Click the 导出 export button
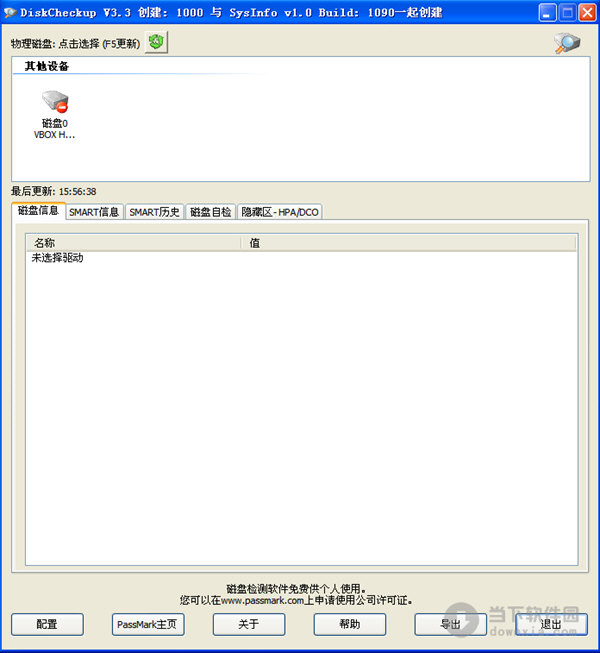This screenshot has width=600, height=653. click(x=450, y=624)
